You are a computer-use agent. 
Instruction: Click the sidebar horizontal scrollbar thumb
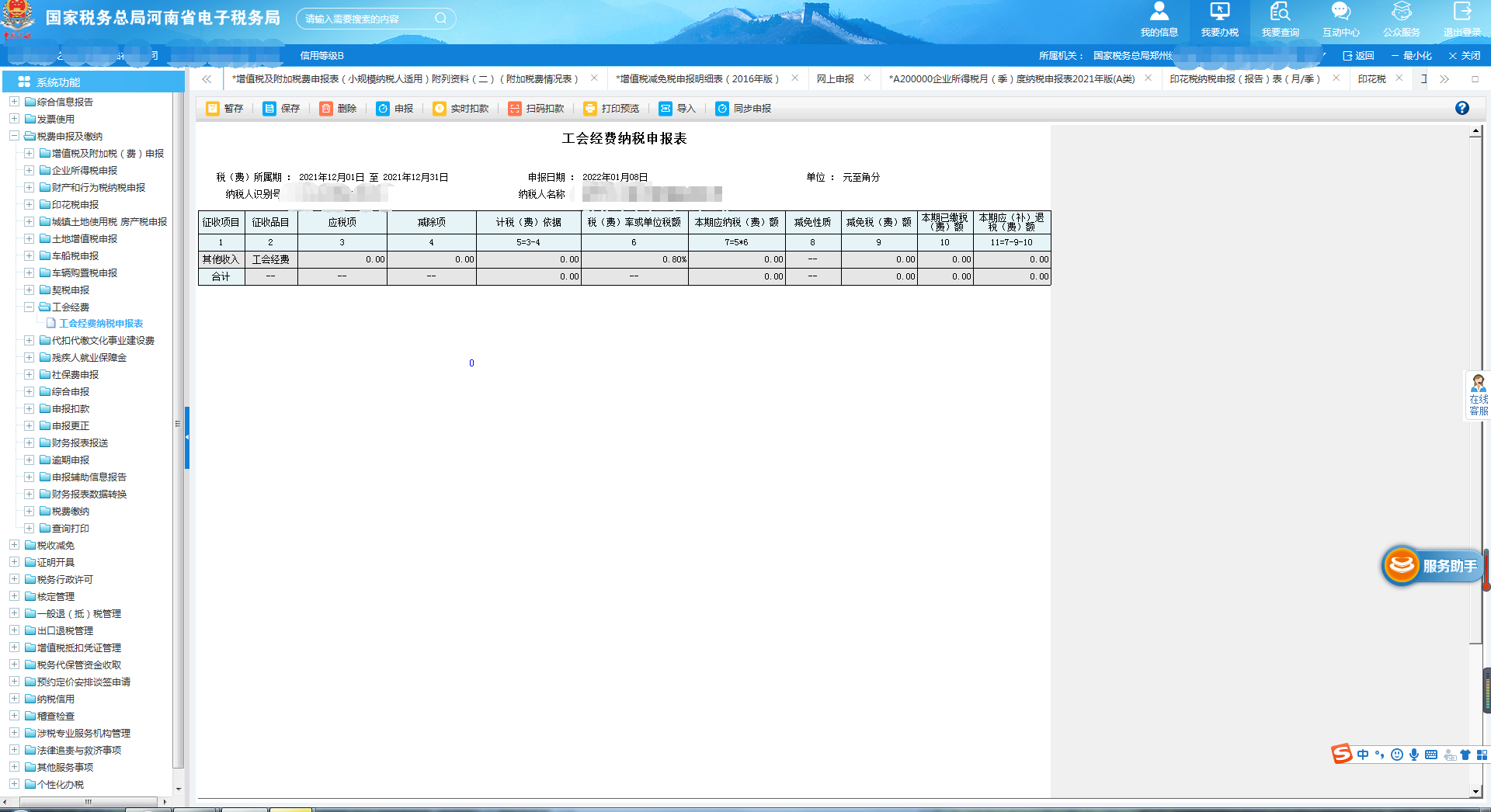pyautogui.click(x=87, y=801)
